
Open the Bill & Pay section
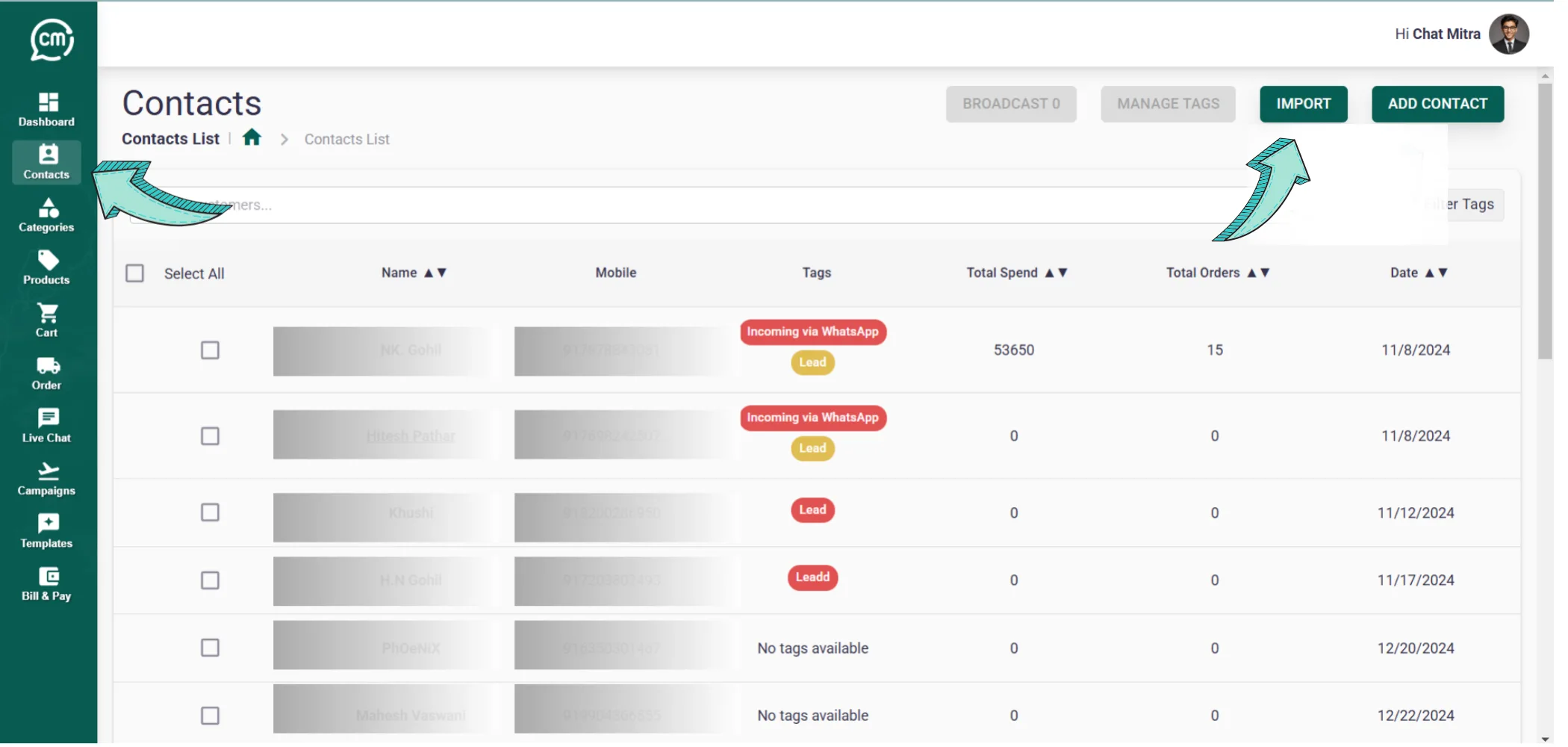47,584
